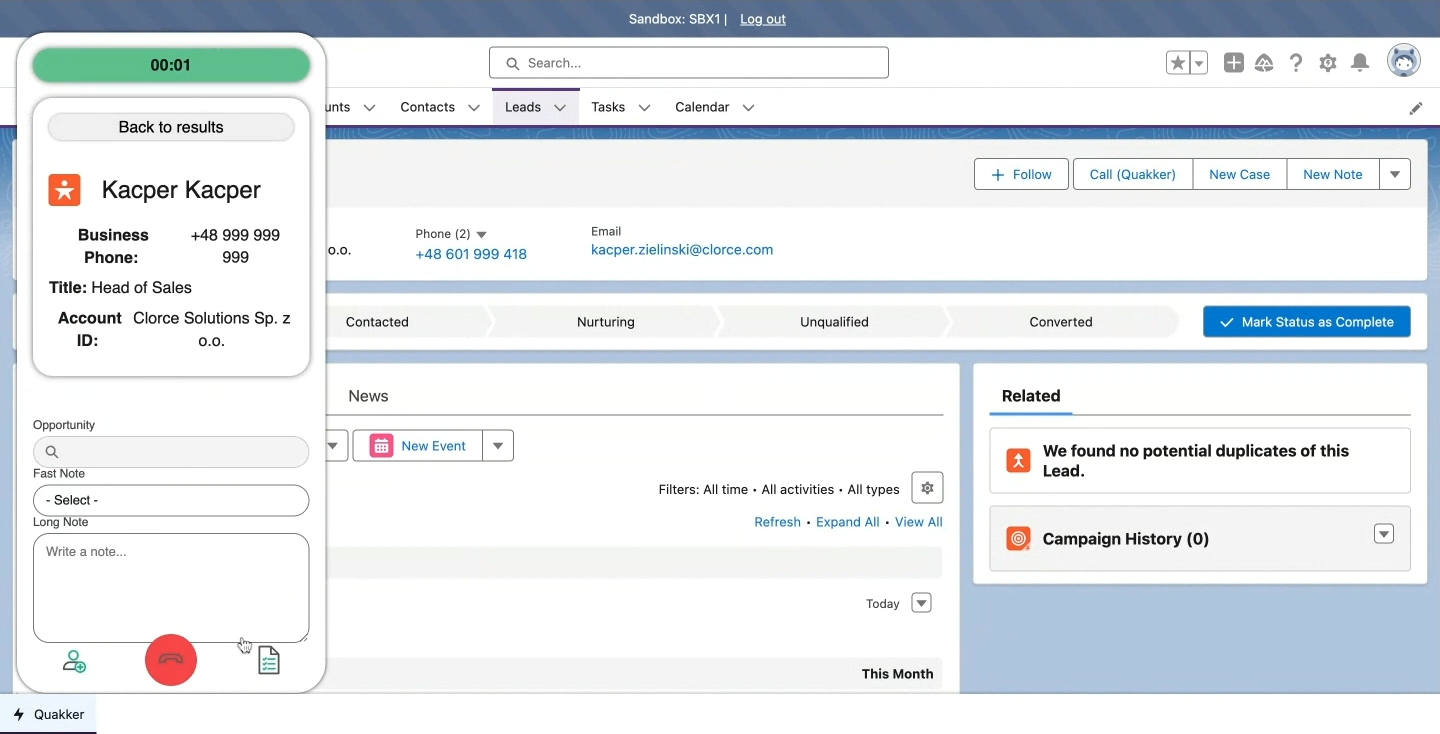This screenshot has height=734, width=1440.
Task: Select the Converted status stage
Action: (1061, 322)
